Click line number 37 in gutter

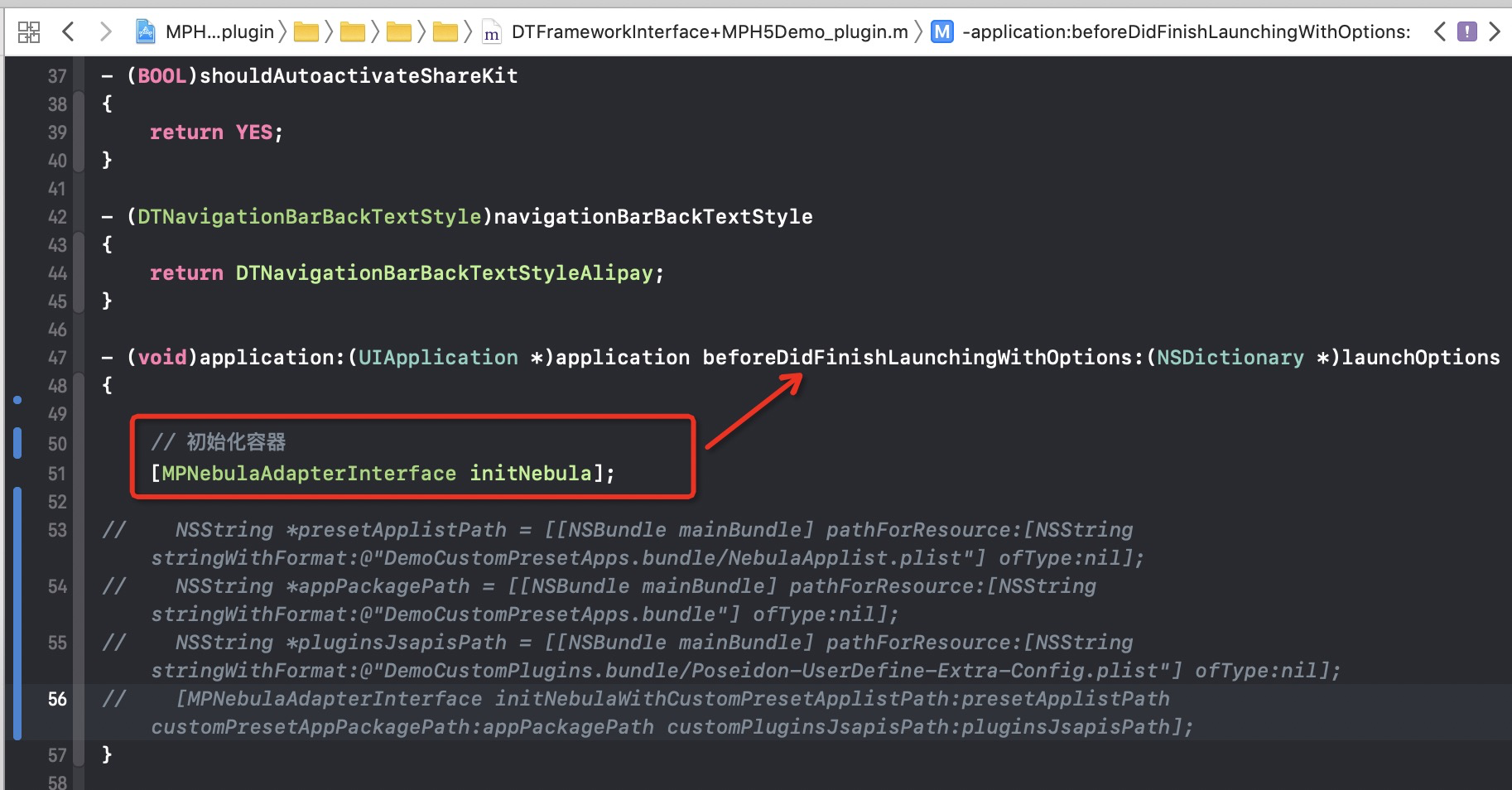pos(57,76)
